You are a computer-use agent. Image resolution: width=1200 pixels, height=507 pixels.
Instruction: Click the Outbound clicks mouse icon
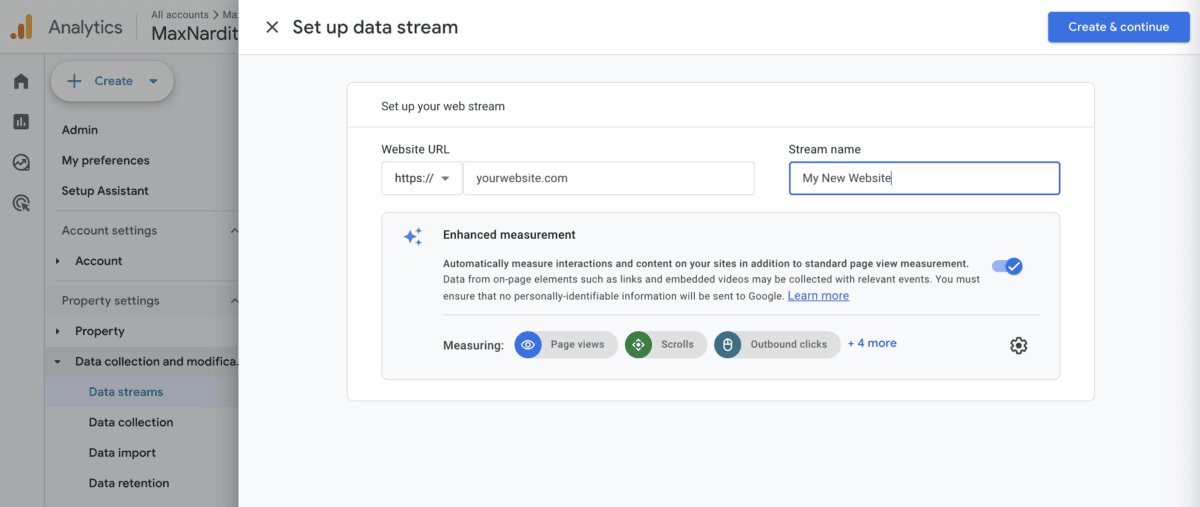728,344
